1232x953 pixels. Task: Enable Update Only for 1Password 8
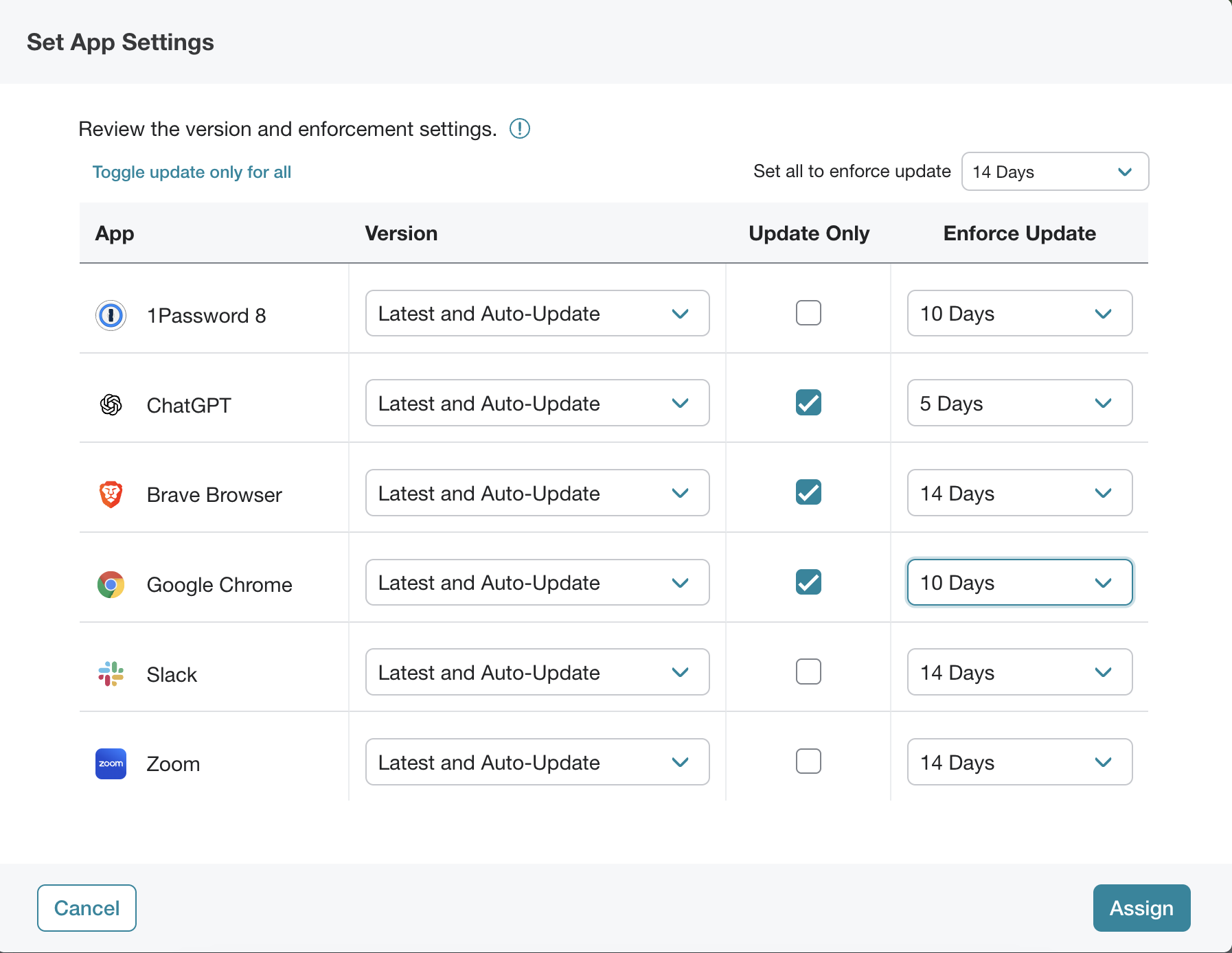808,313
